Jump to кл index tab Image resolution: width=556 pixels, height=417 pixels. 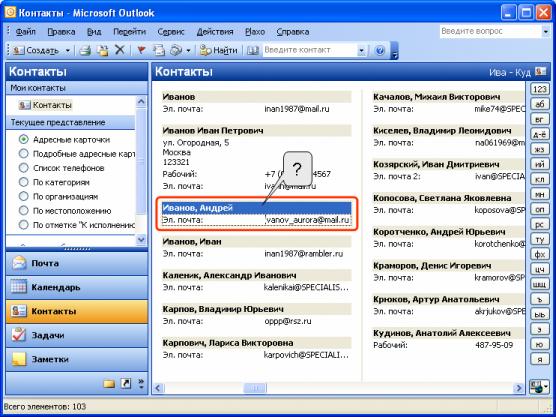click(x=540, y=179)
